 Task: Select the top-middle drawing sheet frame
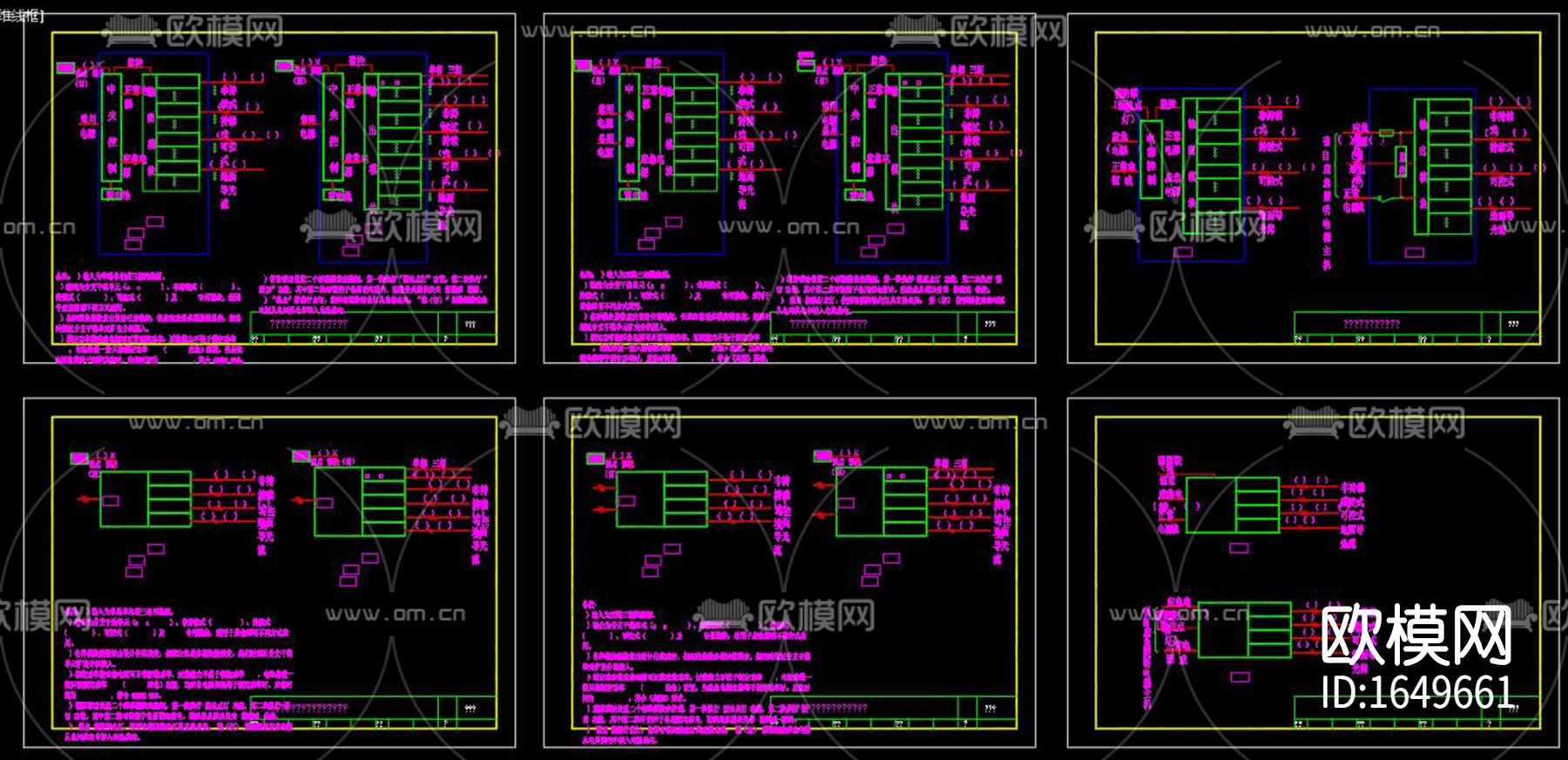tap(789, 188)
